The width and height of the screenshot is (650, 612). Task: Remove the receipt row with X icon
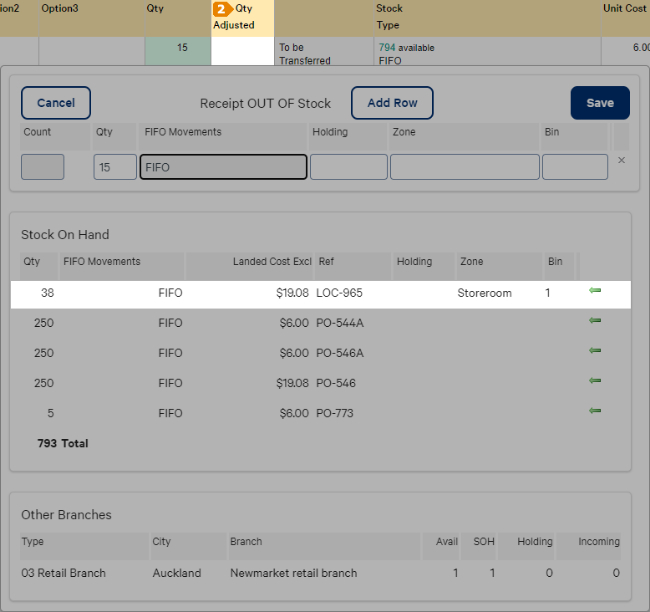(x=621, y=160)
